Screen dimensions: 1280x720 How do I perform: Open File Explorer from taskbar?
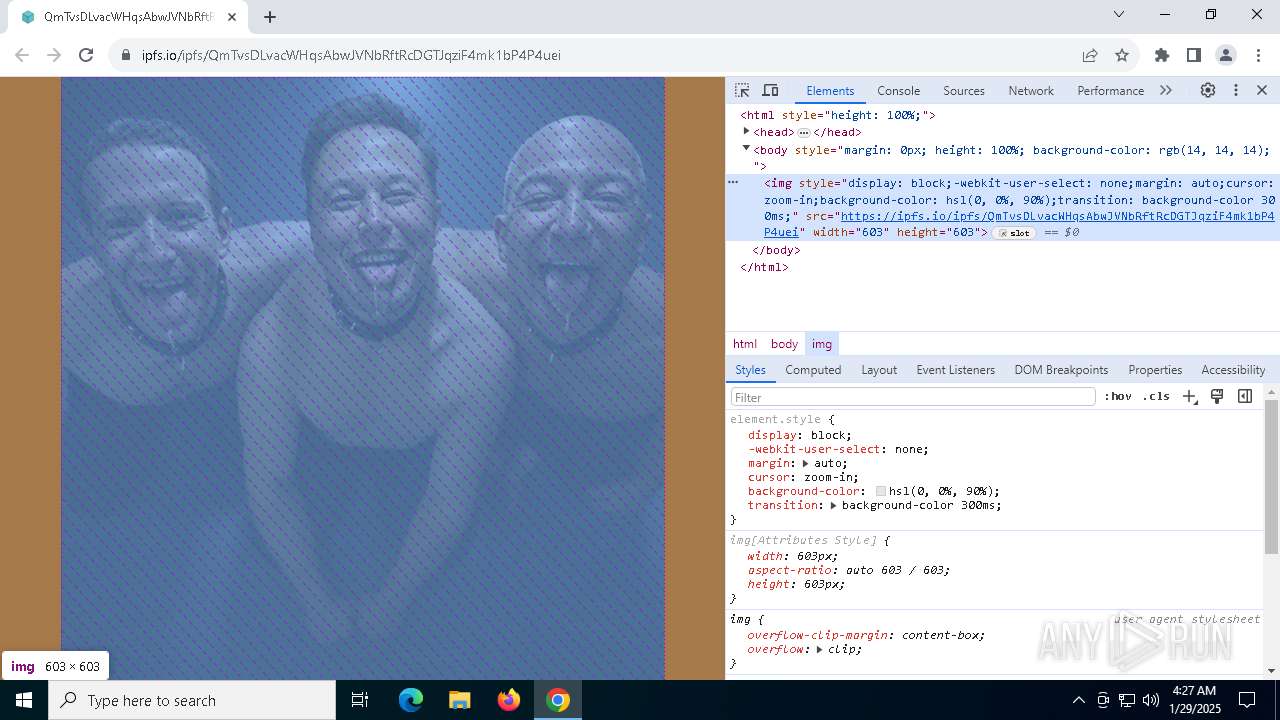(x=459, y=700)
